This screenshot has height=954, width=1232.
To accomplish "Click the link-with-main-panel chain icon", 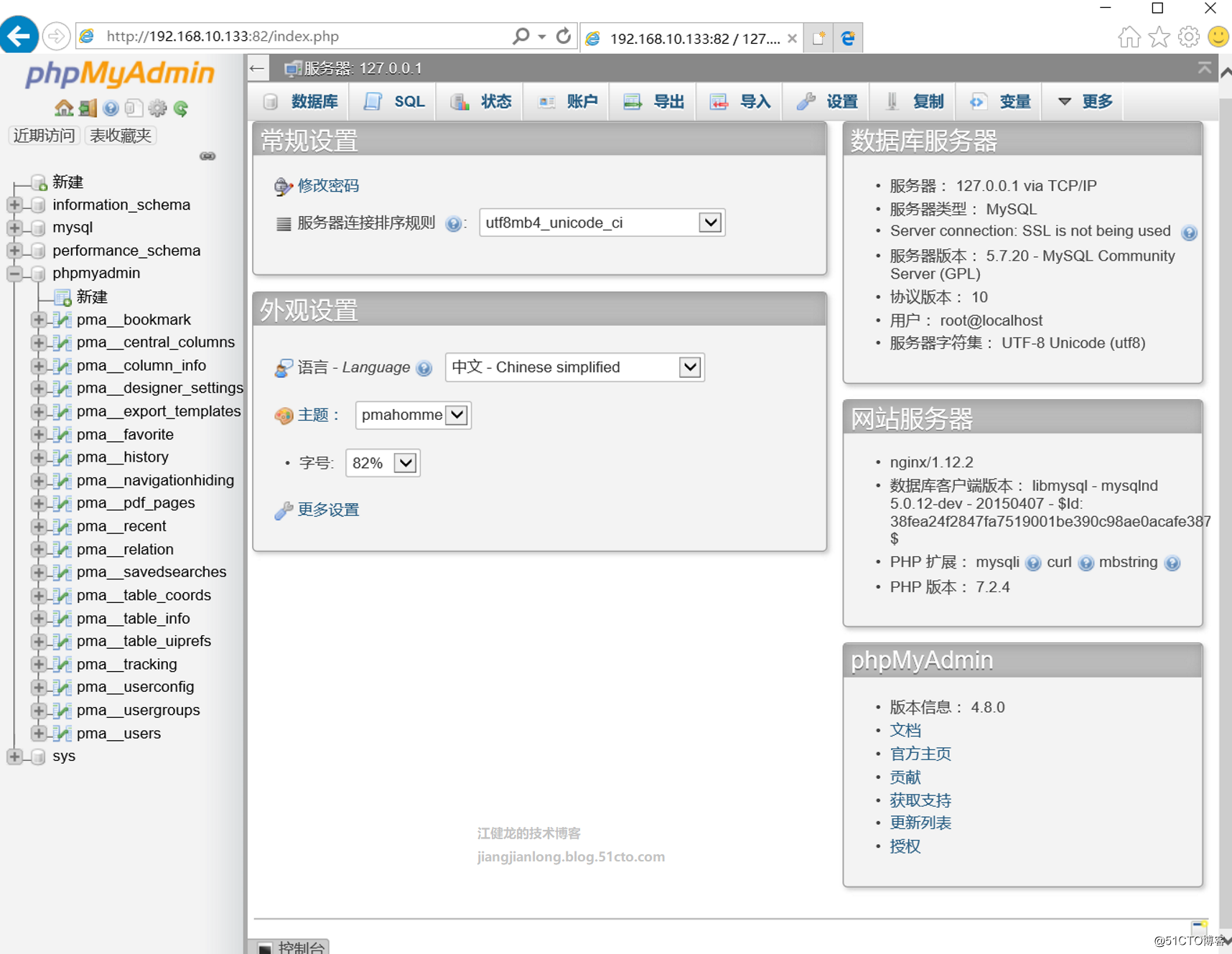I will click(207, 156).
